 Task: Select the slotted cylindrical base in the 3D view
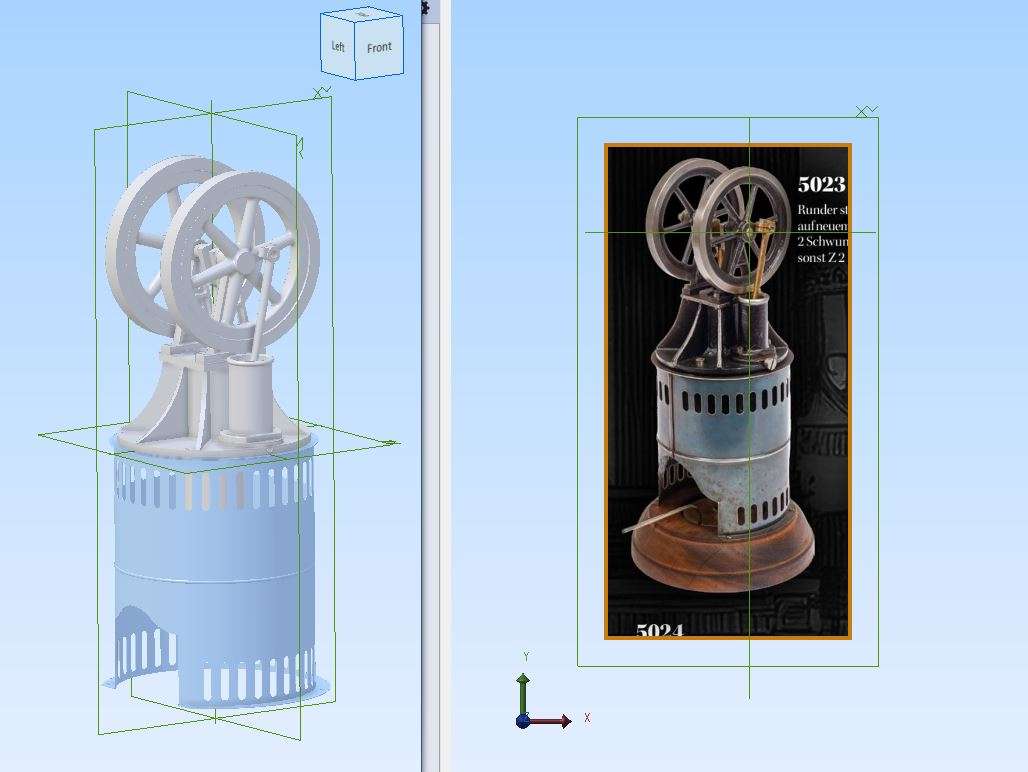[215, 577]
